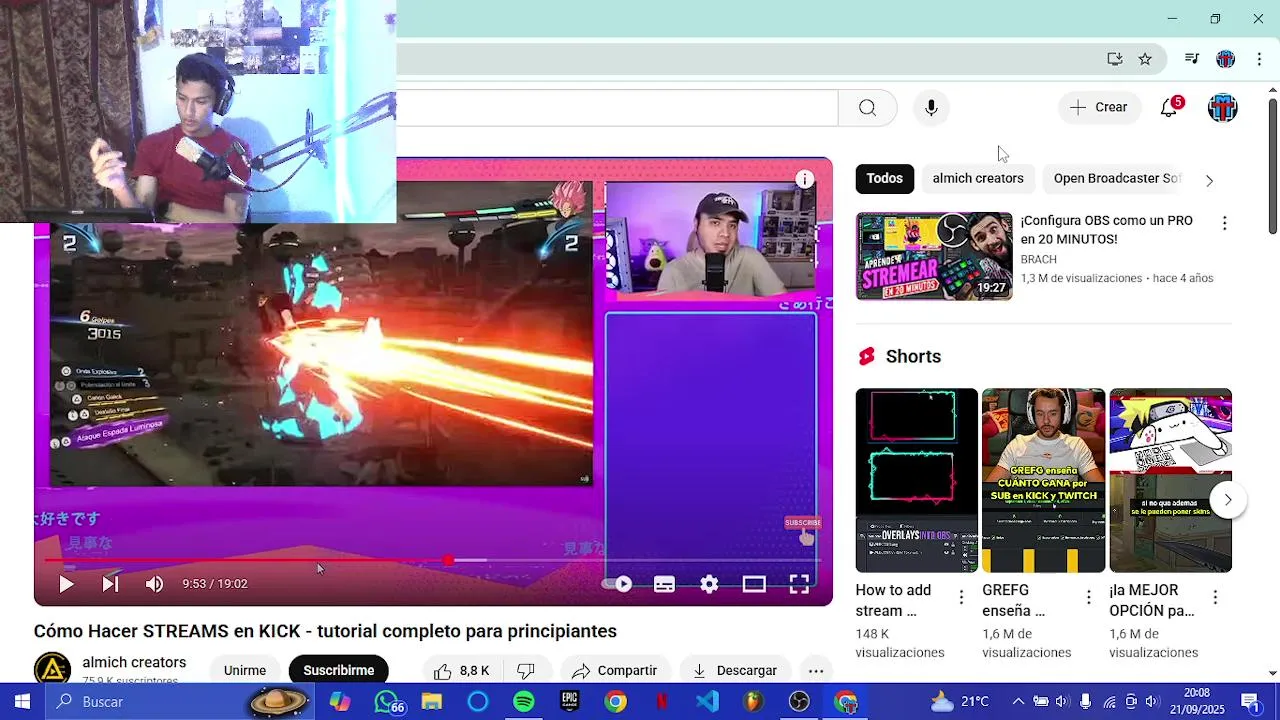This screenshot has width=1280, height=720.
Task: Open the 'GREFG enseña' short thumbnail
Action: (1043, 480)
